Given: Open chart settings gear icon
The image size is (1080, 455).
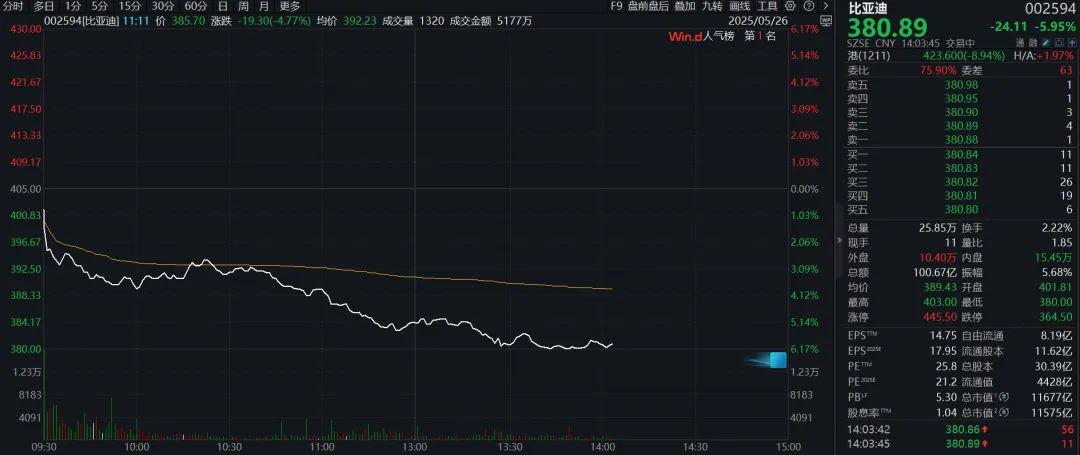Looking at the screenshot, I should 790,6.
